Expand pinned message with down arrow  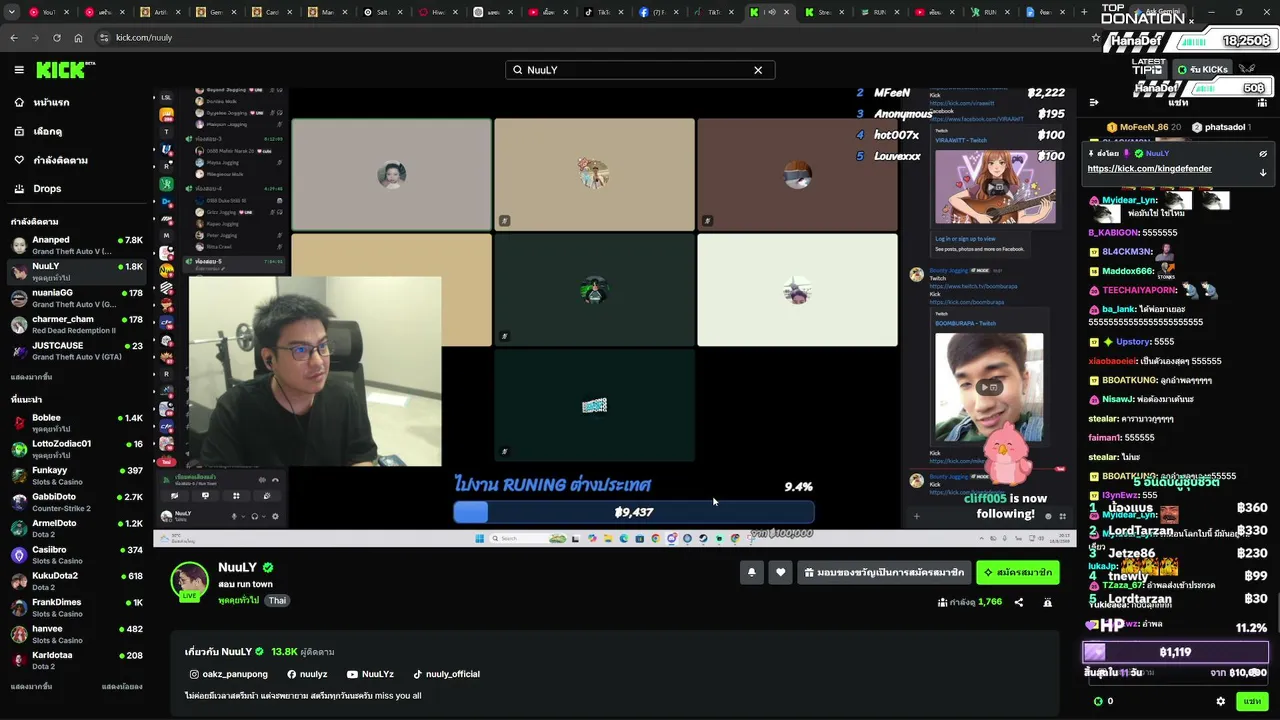tap(1263, 172)
